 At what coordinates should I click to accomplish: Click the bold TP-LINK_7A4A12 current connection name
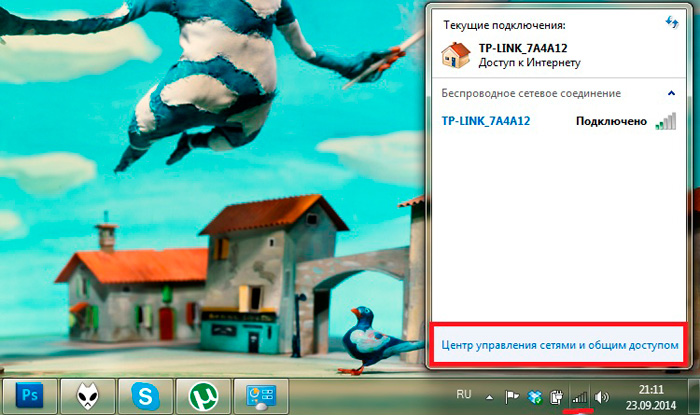click(523, 48)
